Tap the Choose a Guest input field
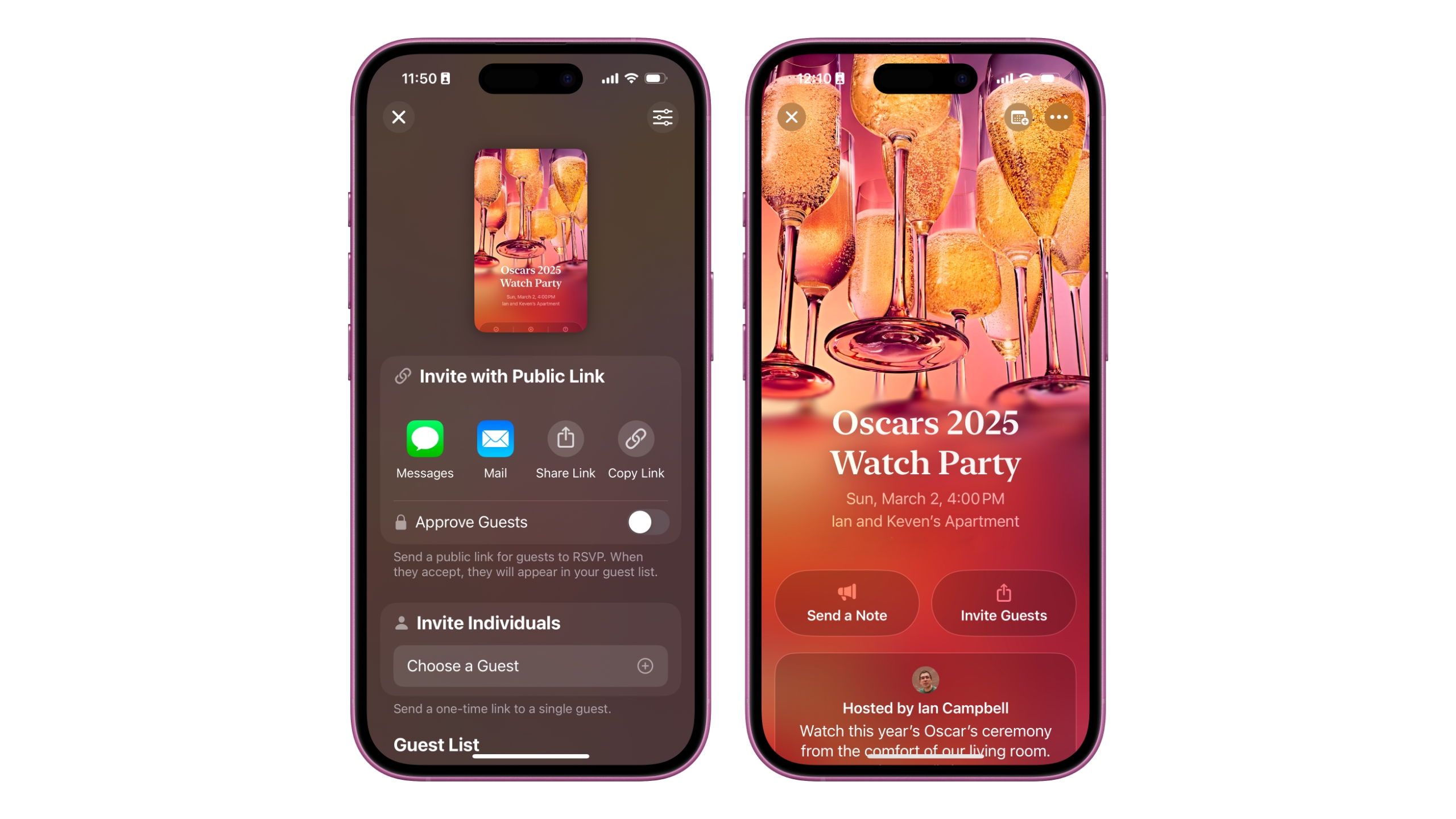Screen dimensions: 1456x819 point(529,666)
